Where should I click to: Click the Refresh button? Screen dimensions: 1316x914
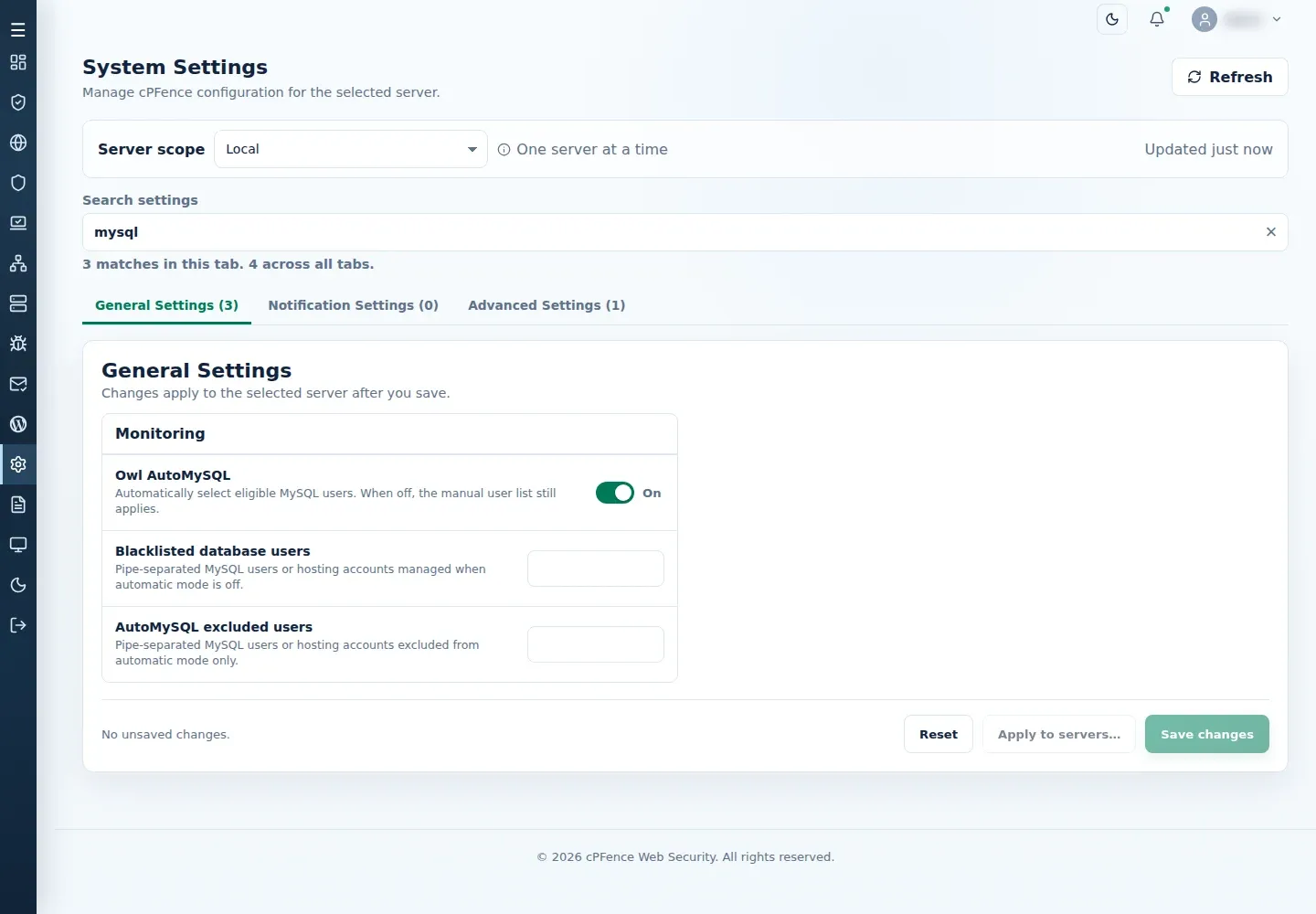tap(1229, 77)
